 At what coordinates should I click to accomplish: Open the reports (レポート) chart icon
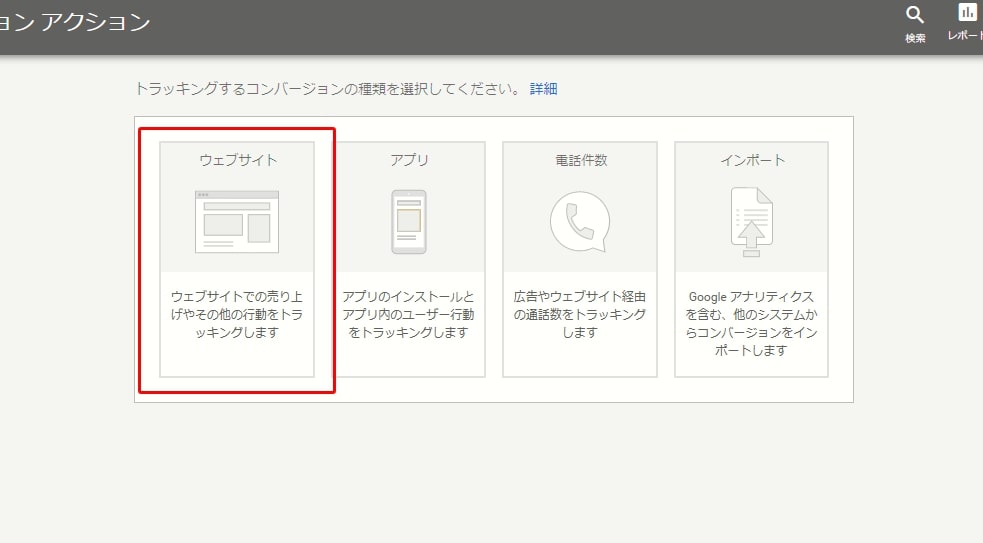click(967, 13)
